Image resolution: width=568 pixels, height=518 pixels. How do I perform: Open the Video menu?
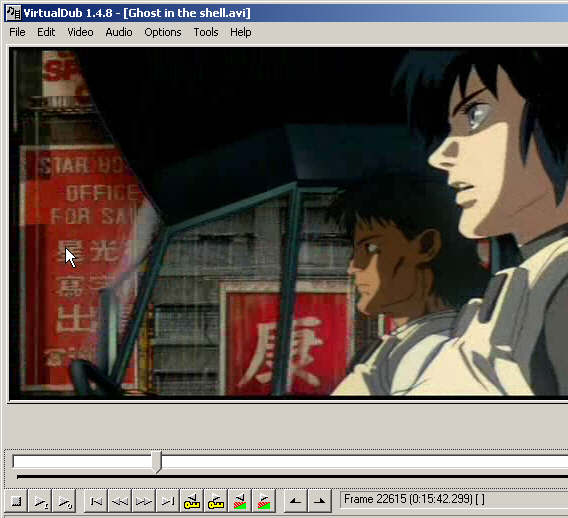click(80, 32)
